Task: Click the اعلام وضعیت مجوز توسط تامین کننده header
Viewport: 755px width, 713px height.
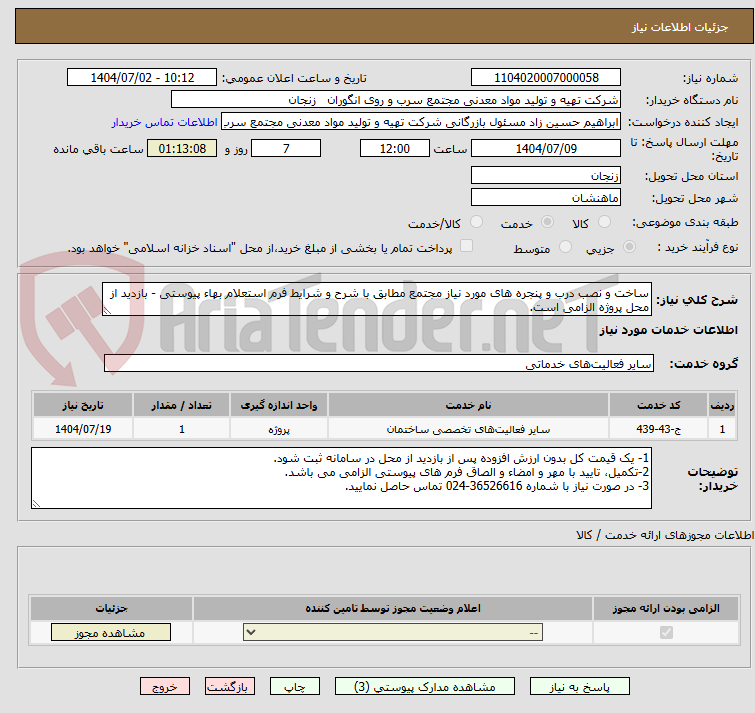Action: point(393,609)
